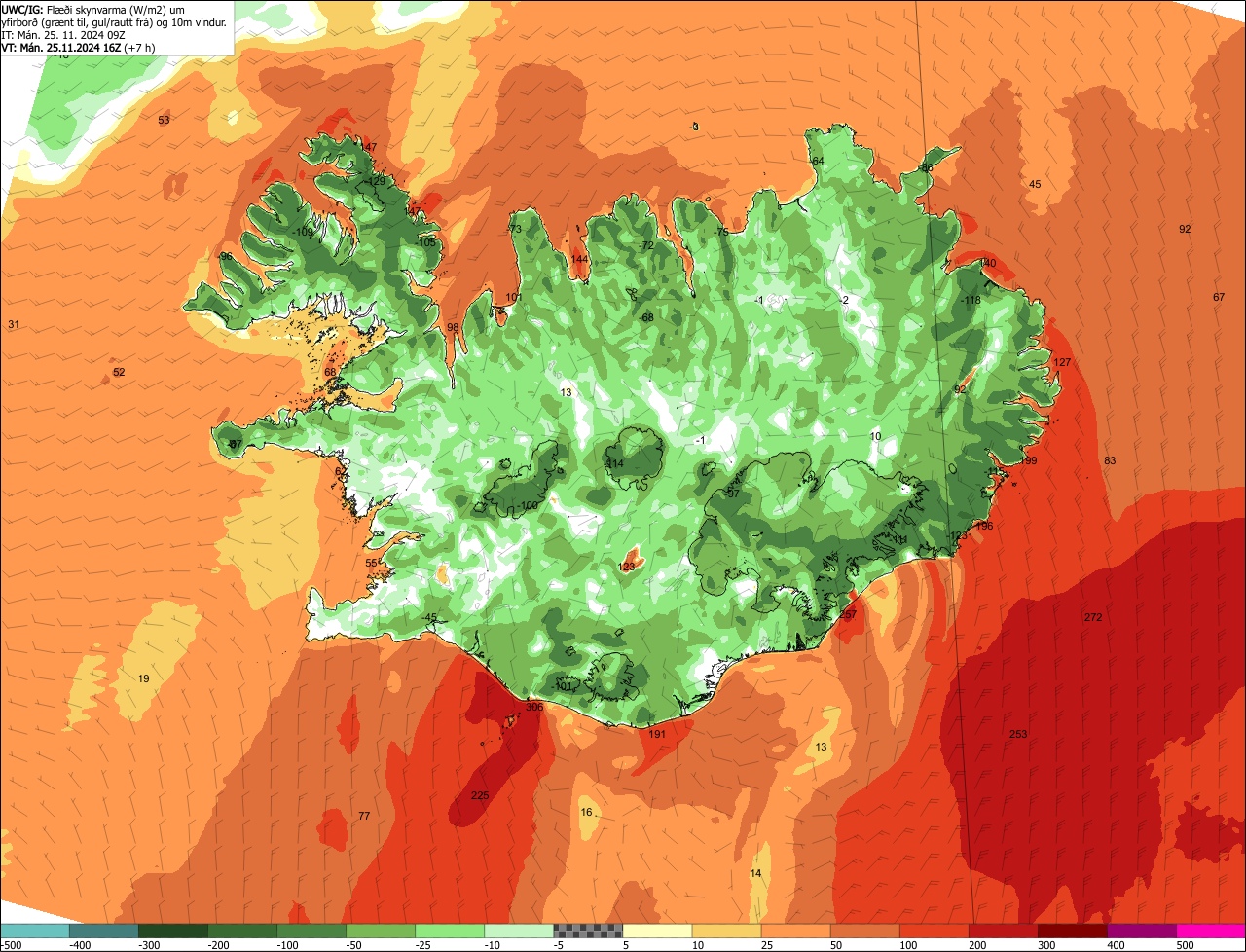Select the checkered -5 to 5 legend swatch
The height and width of the screenshot is (952, 1246).
click(588, 931)
